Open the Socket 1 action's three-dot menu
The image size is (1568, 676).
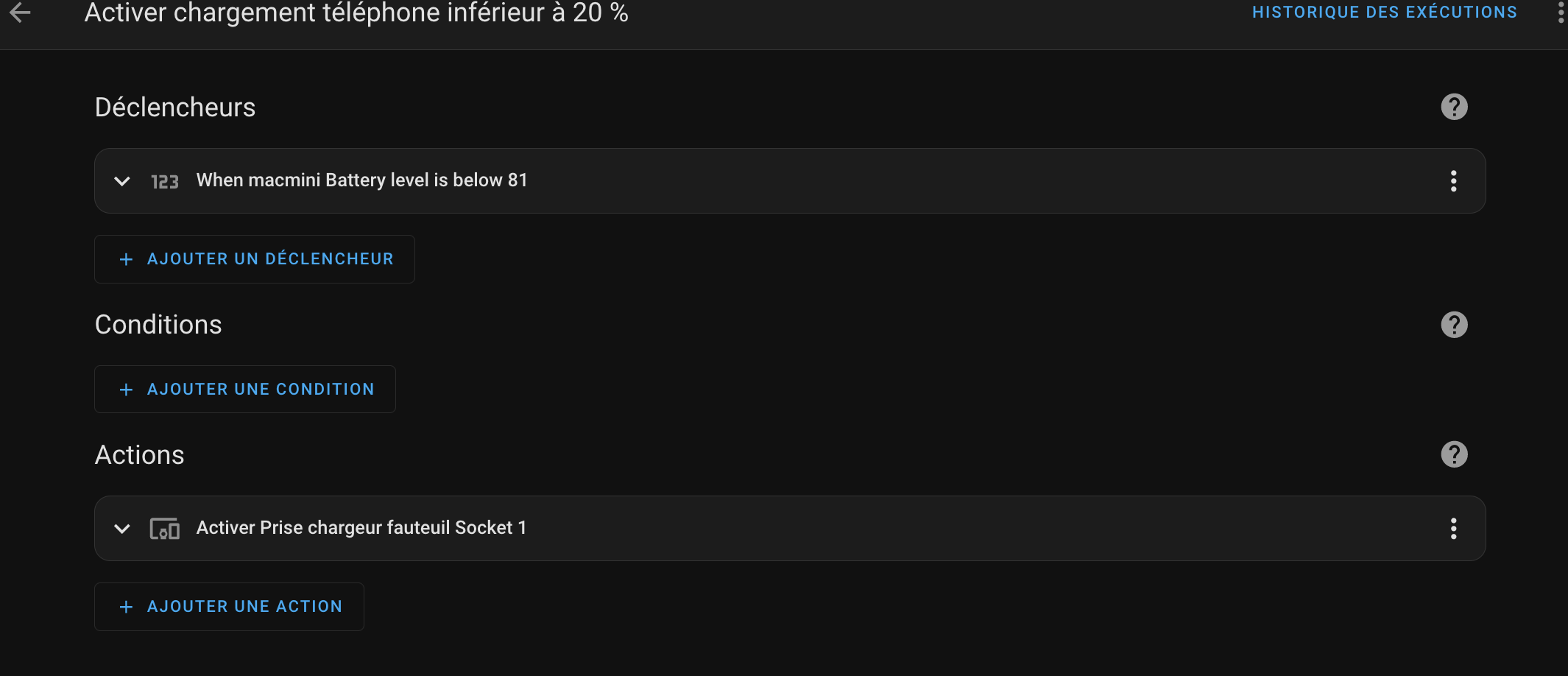pyautogui.click(x=1453, y=529)
